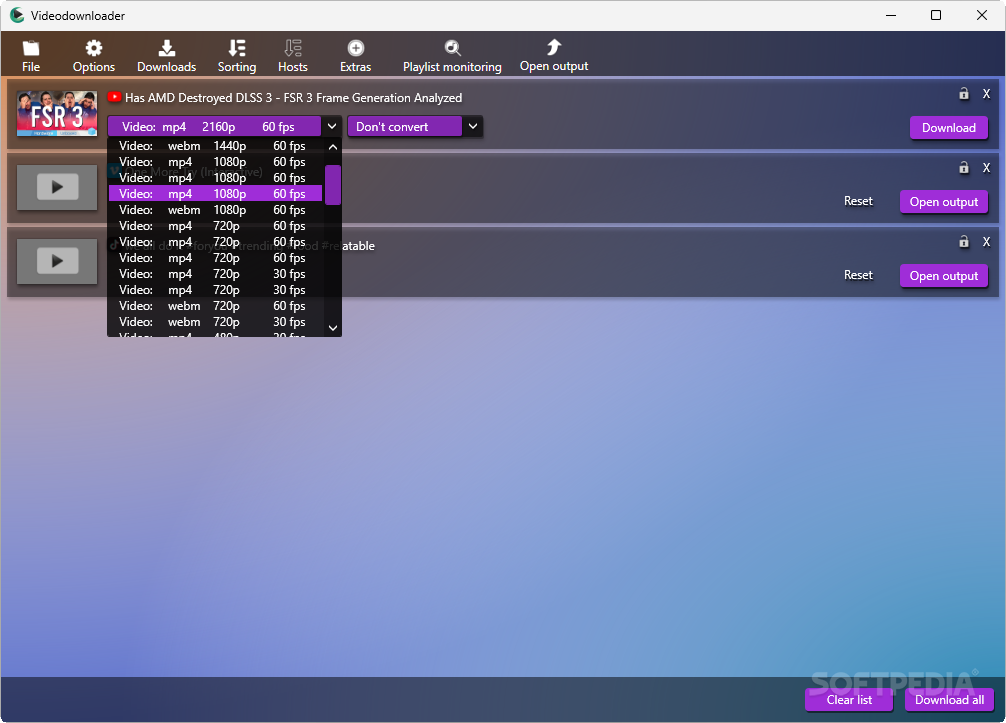Open the Hosts toolbar item
The width and height of the screenshot is (1006, 723).
(293, 56)
